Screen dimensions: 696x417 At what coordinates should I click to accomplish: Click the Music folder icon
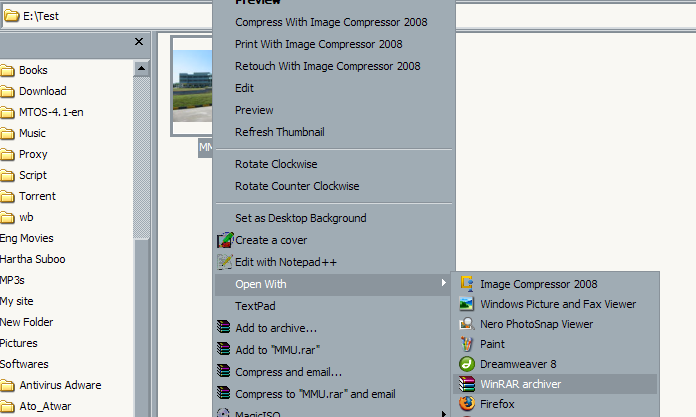(7, 133)
